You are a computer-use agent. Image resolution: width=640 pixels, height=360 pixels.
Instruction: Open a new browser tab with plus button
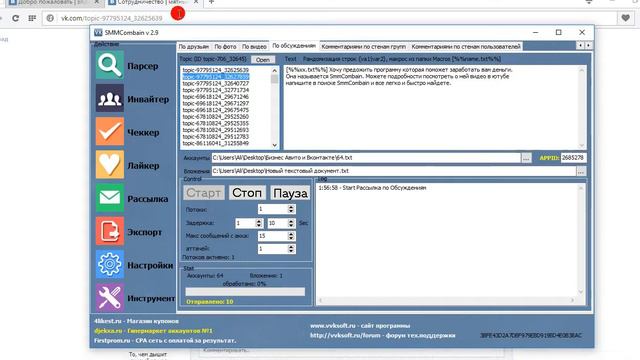pyautogui.click(x=211, y=2)
